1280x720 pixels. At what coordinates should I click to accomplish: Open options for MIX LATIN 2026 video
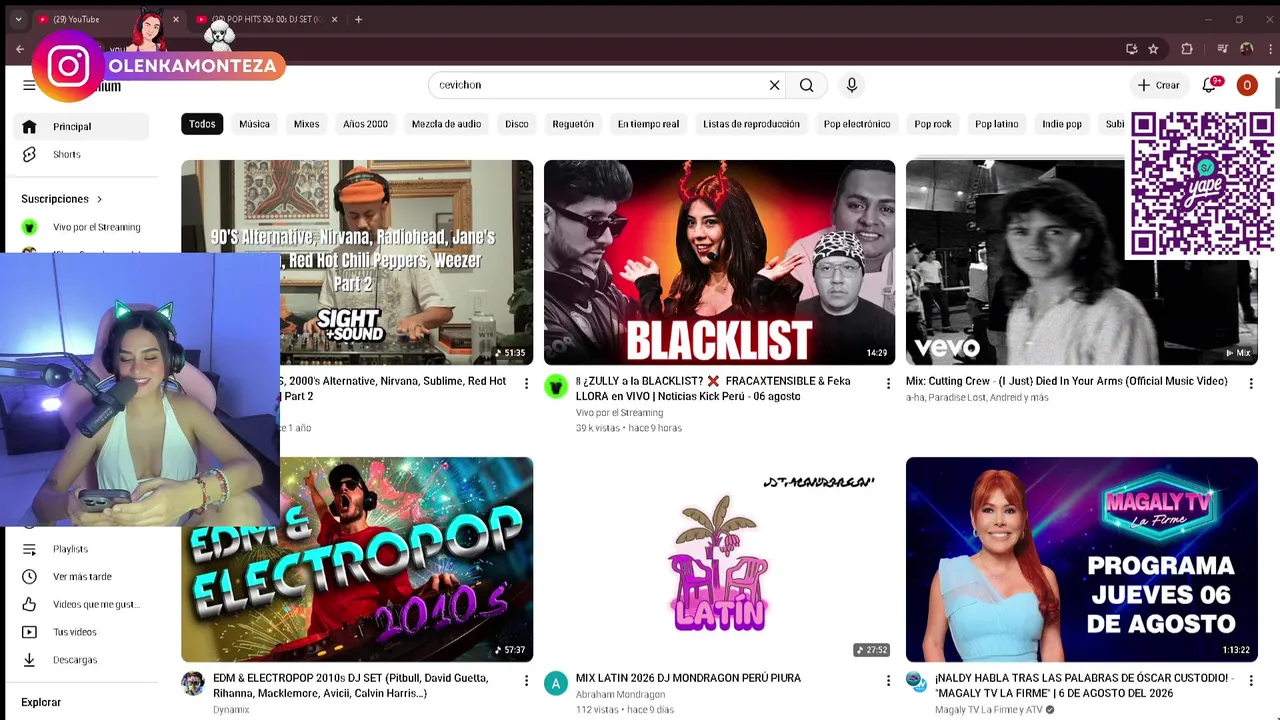click(888, 680)
